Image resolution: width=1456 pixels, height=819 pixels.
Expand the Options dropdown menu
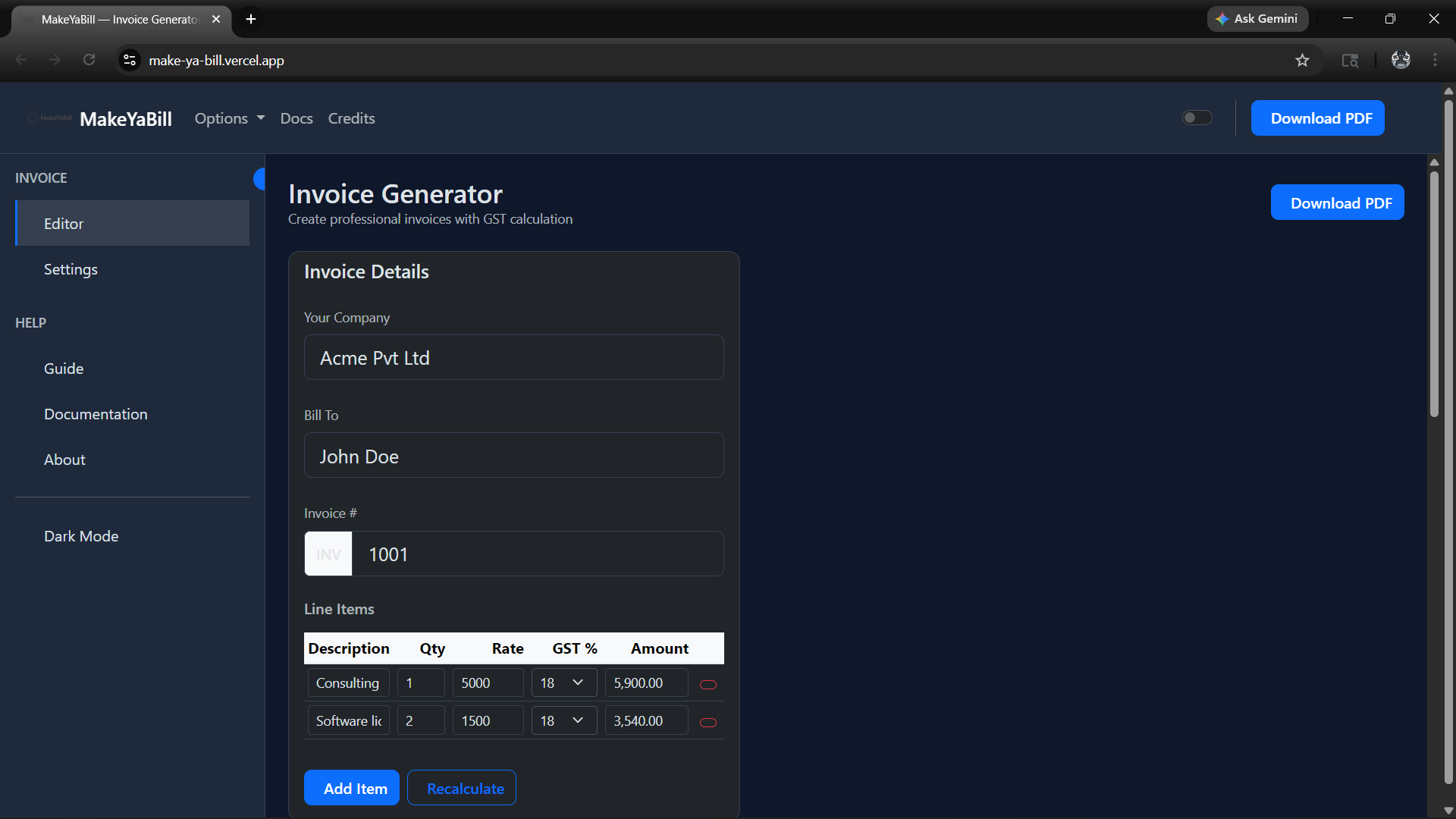point(229,118)
